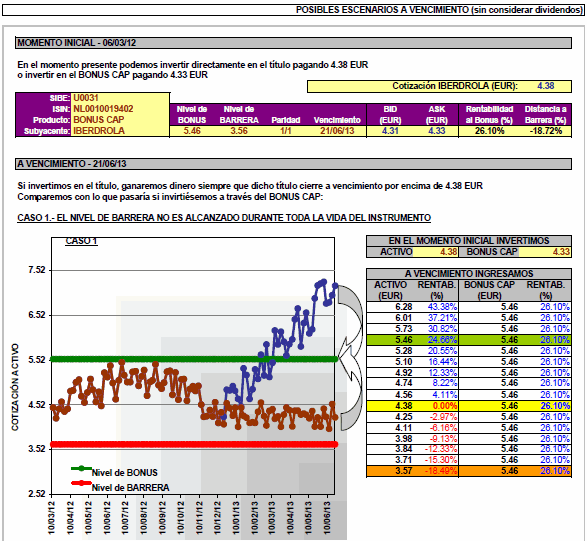This screenshot has height=541, width=587.
Task: Select the ISIN cell NL0010019402
Action: [103, 109]
